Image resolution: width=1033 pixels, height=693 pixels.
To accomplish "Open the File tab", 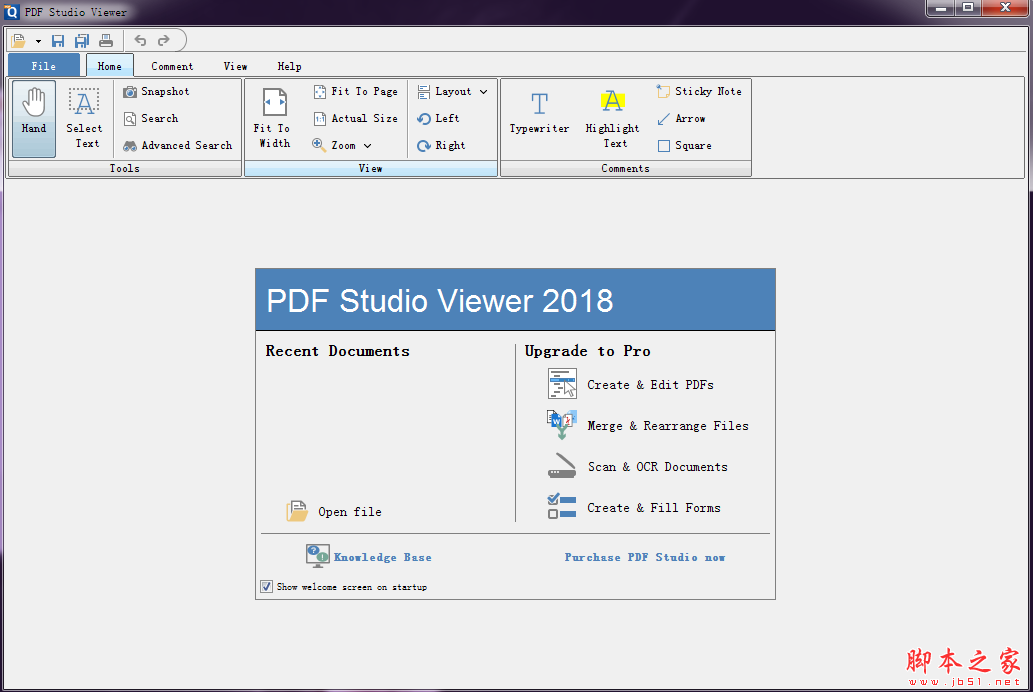I will click(44, 66).
